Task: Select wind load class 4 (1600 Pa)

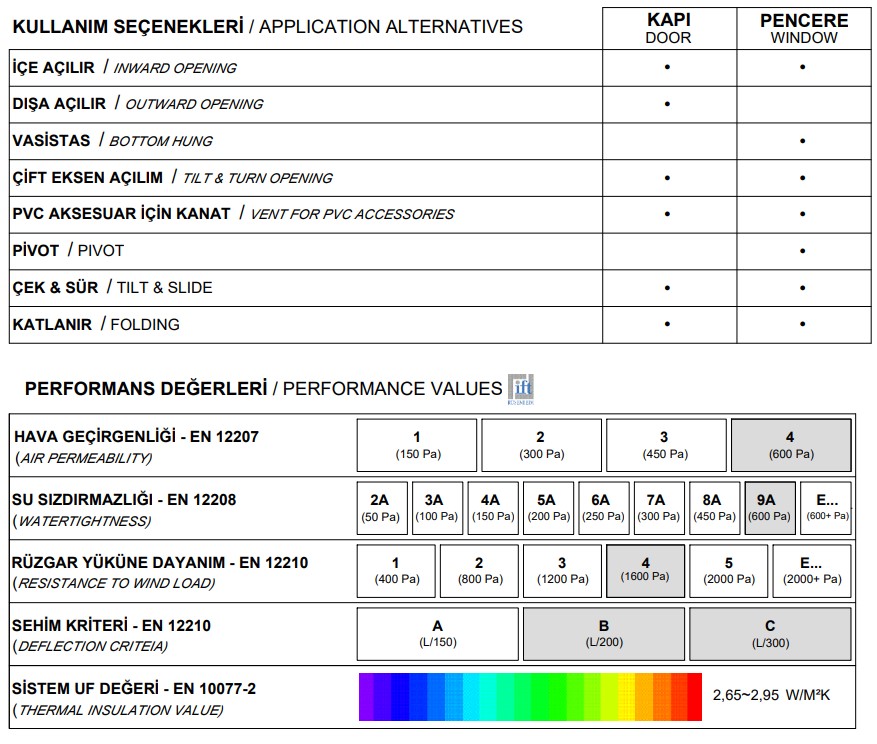Action: [x=645, y=571]
